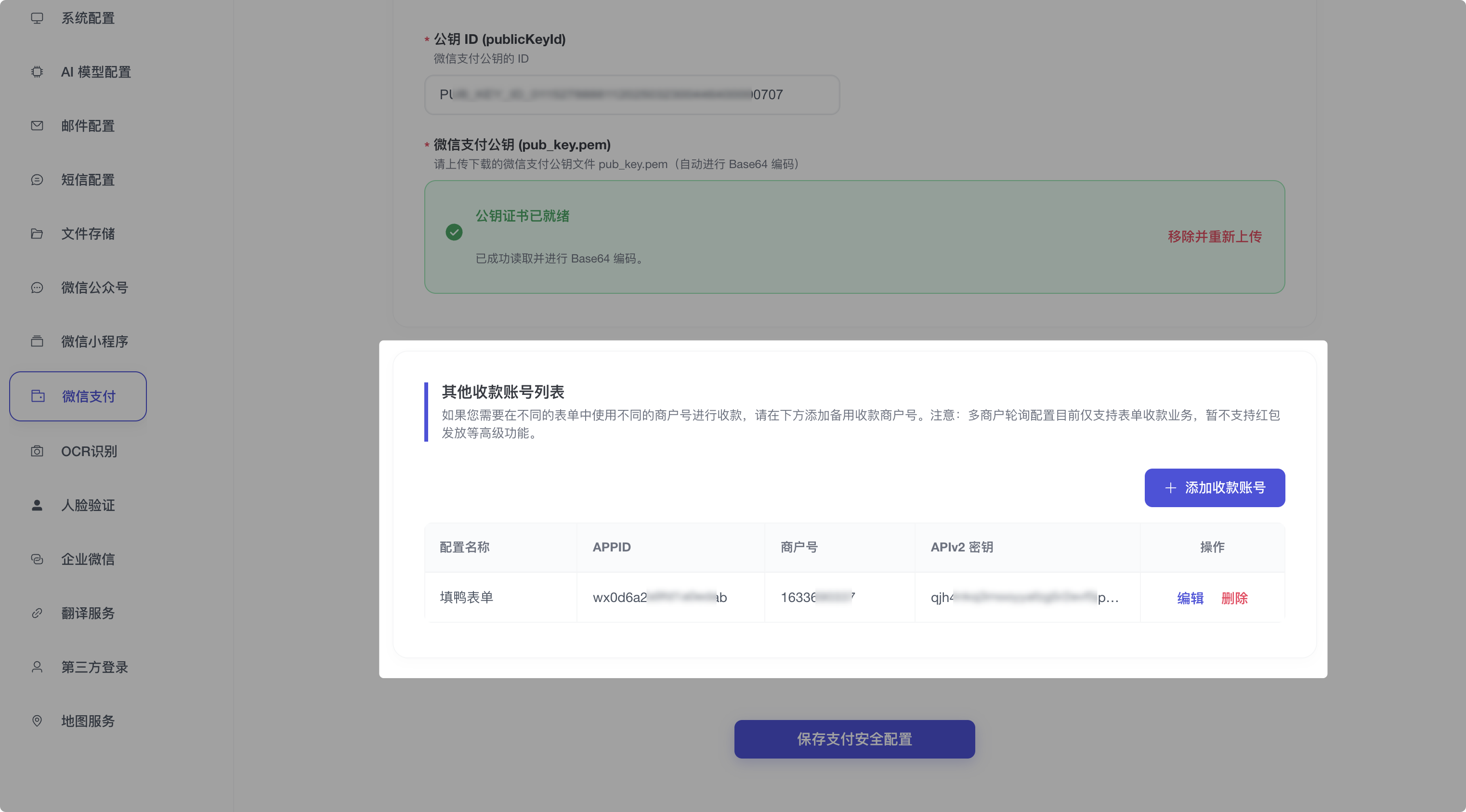
Task: Click the 公钥 ID (publicKeyId) label
Action: (x=500, y=39)
